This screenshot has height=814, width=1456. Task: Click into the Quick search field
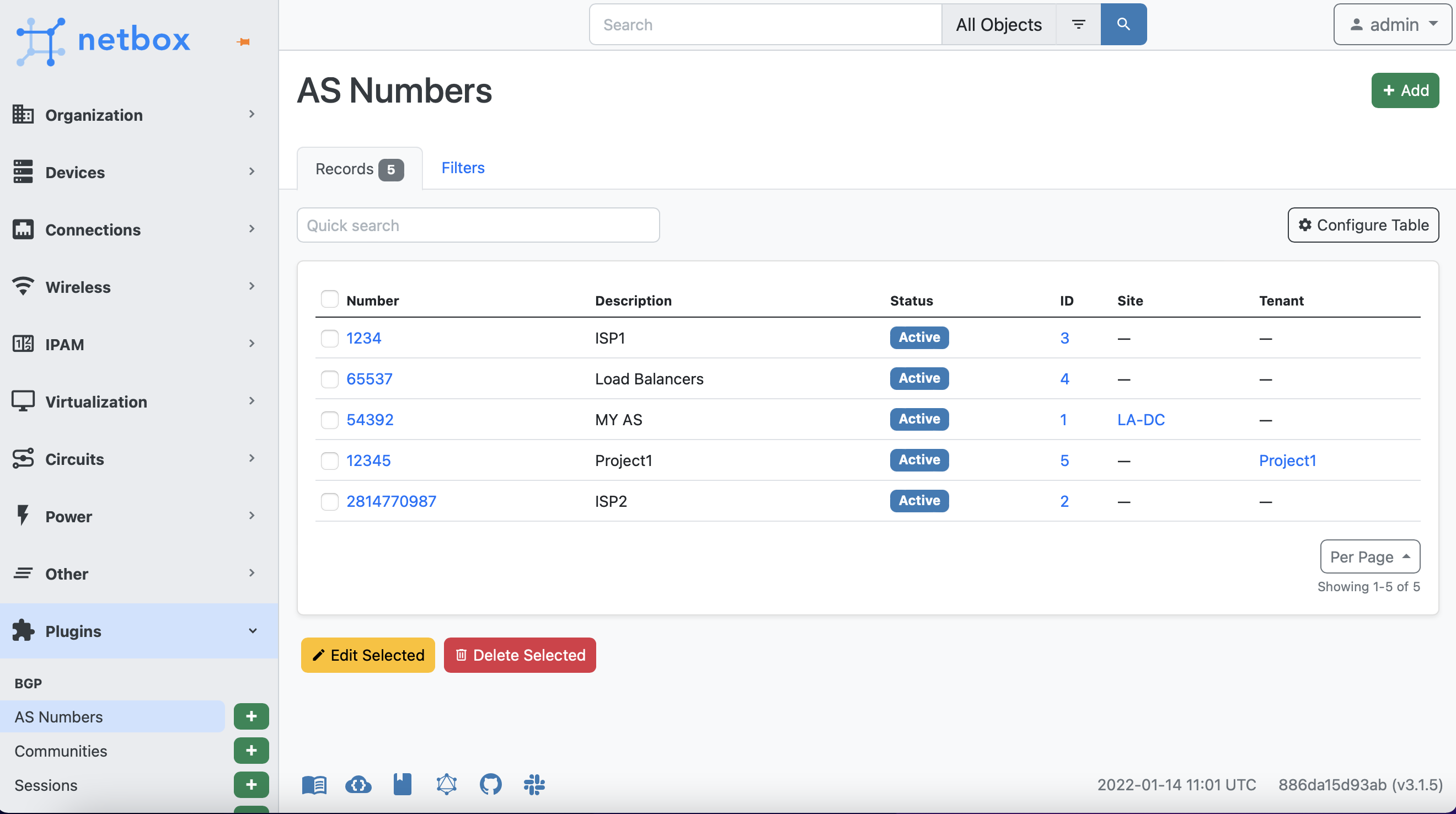[478, 225]
